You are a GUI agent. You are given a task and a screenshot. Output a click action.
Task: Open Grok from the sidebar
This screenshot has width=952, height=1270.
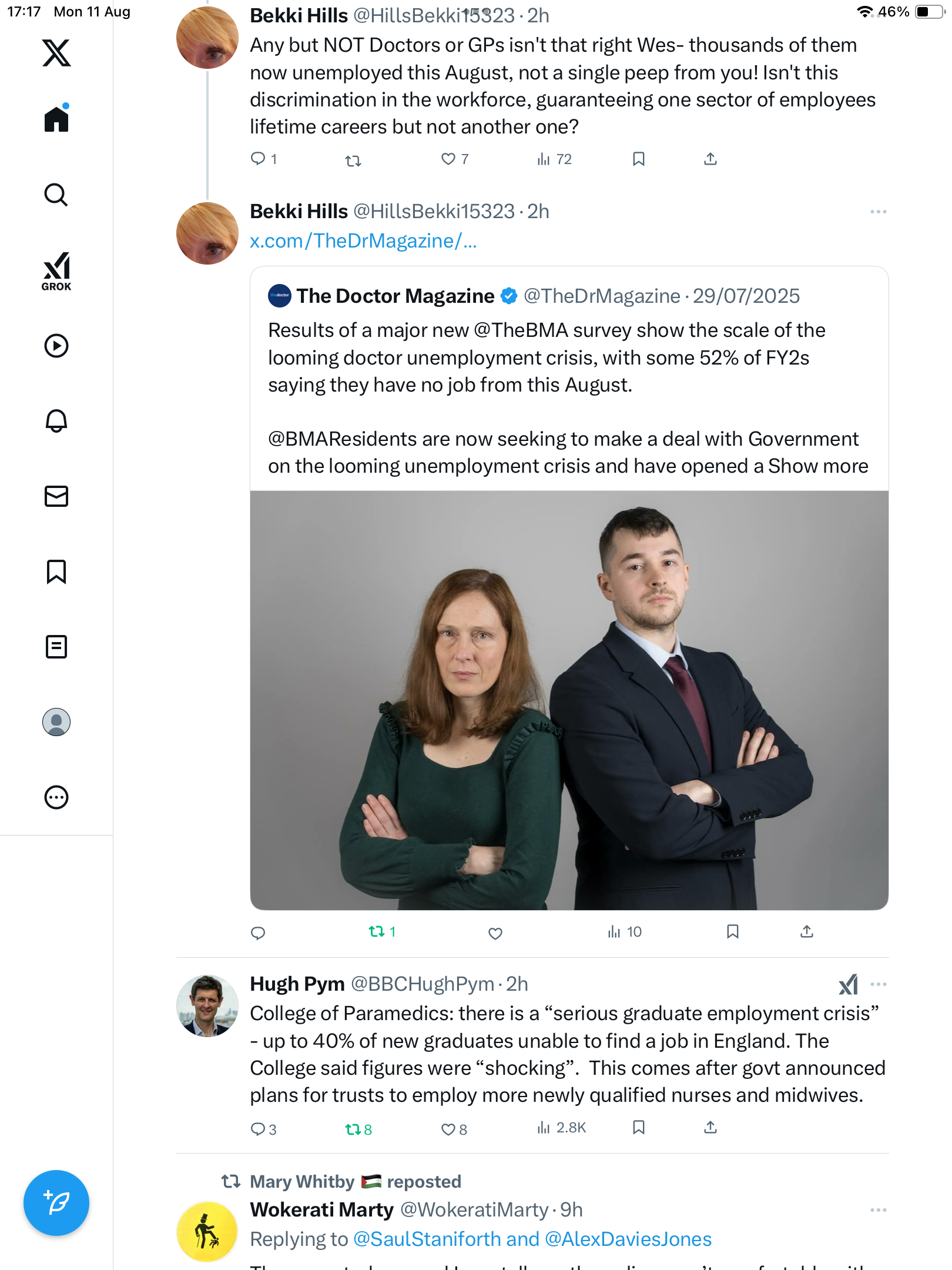(56, 271)
